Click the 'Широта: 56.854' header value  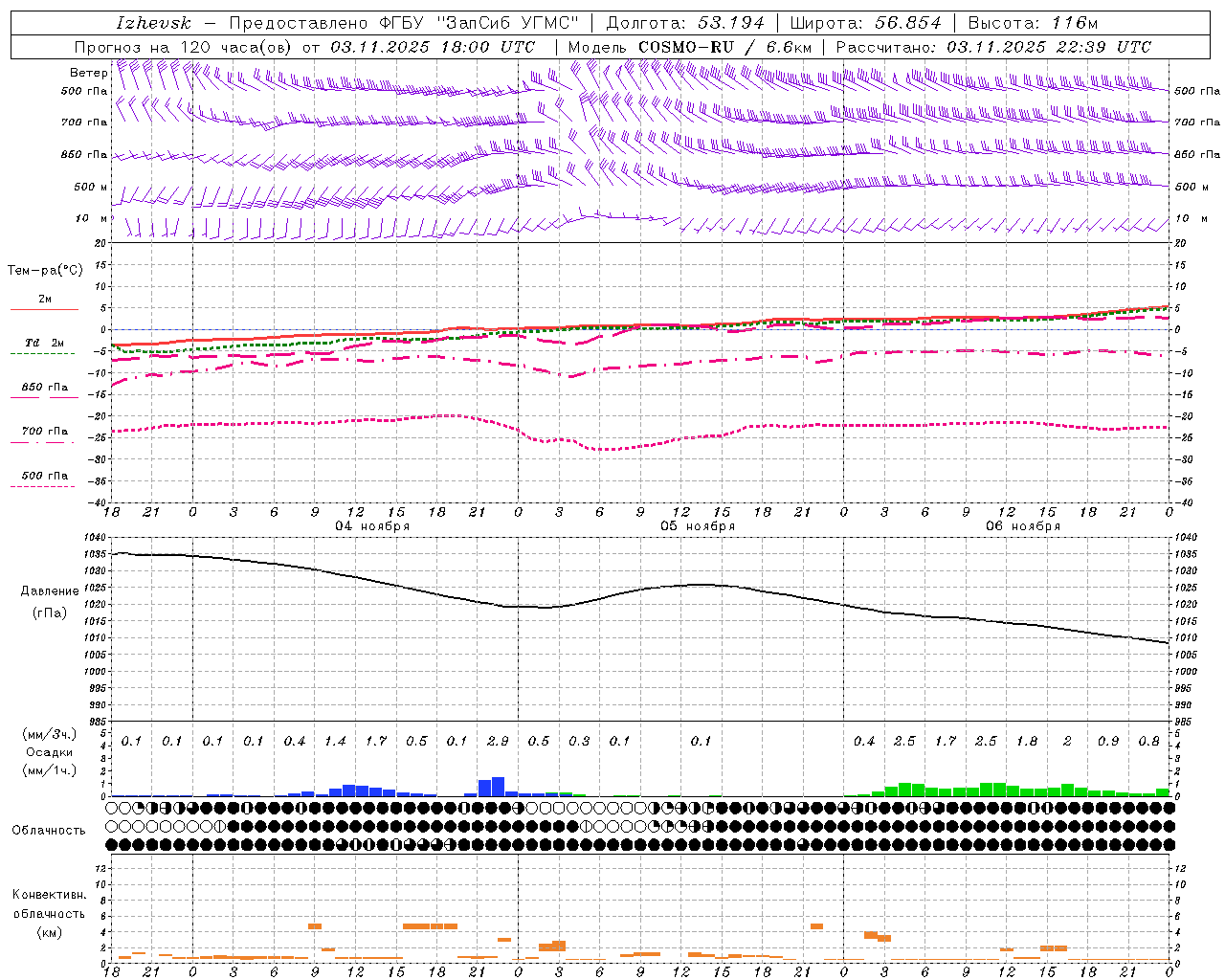[865, 23]
